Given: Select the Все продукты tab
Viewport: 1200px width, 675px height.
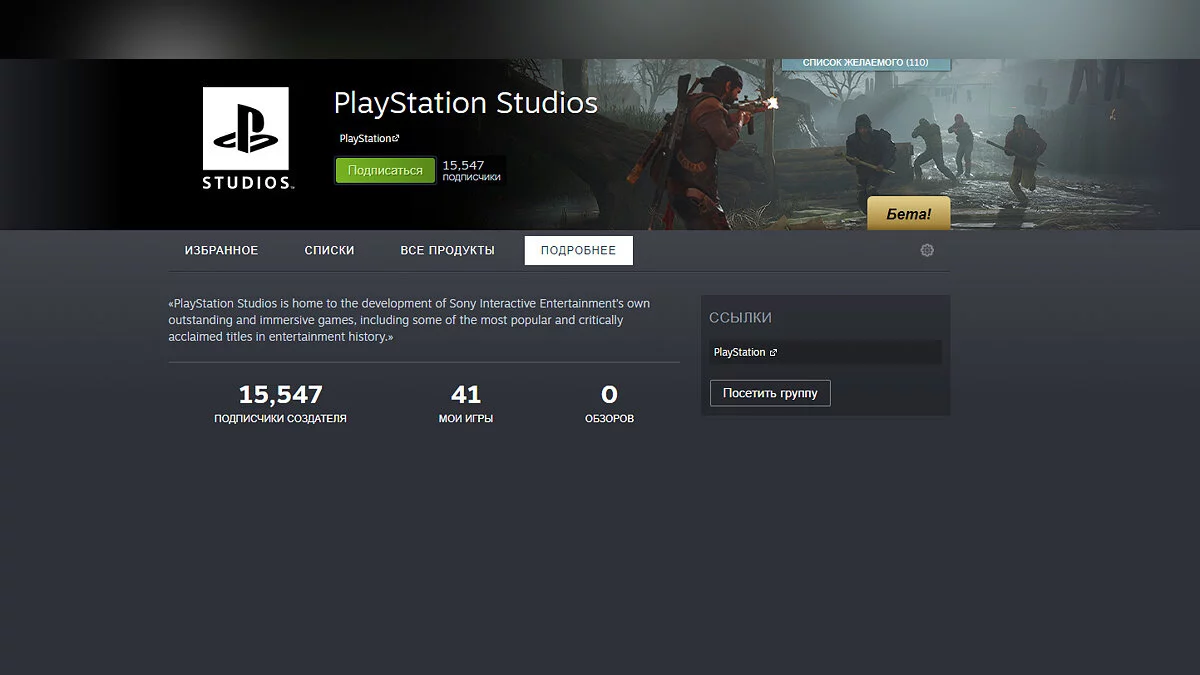Looking at the screenshot, I should coord(447,250).
